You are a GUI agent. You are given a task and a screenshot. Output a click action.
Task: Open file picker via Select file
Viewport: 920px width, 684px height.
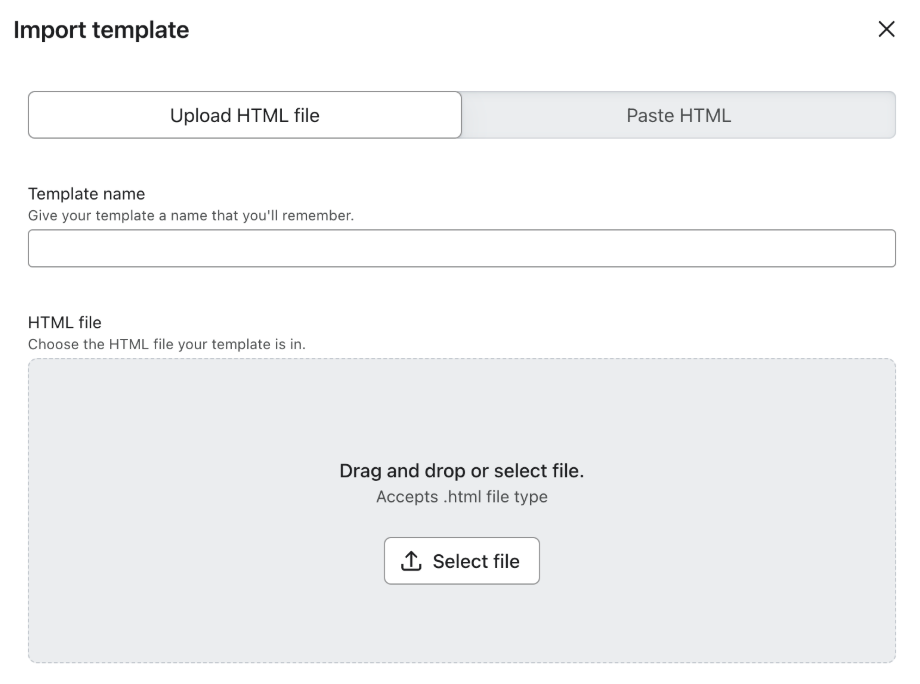[461, 561]
